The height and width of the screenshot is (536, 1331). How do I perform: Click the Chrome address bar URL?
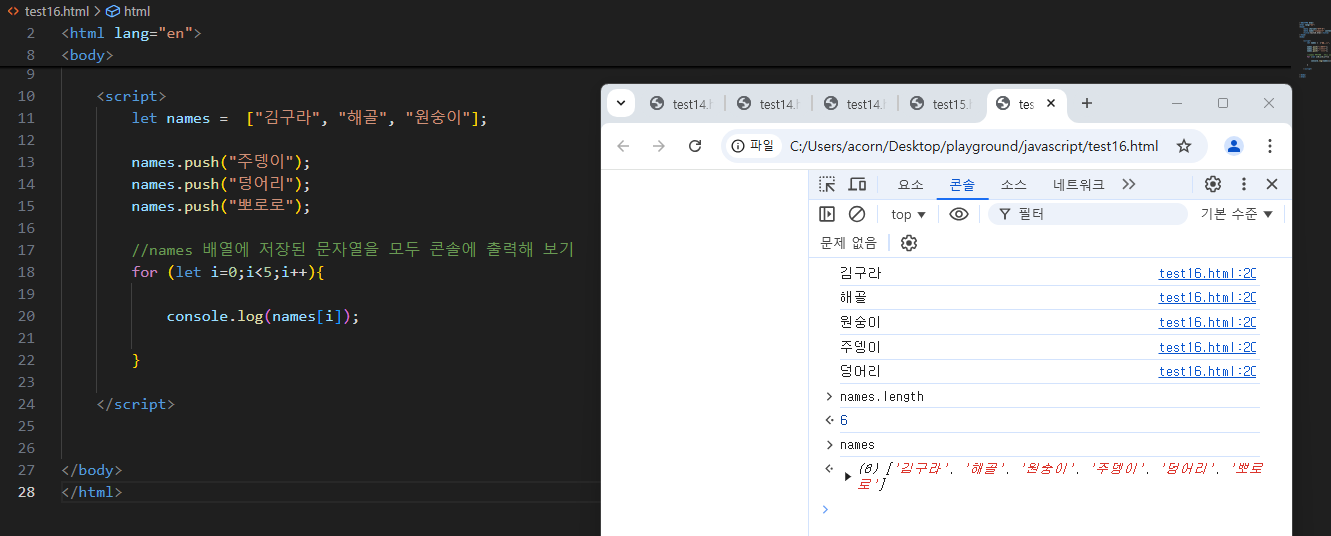point(974,146)
